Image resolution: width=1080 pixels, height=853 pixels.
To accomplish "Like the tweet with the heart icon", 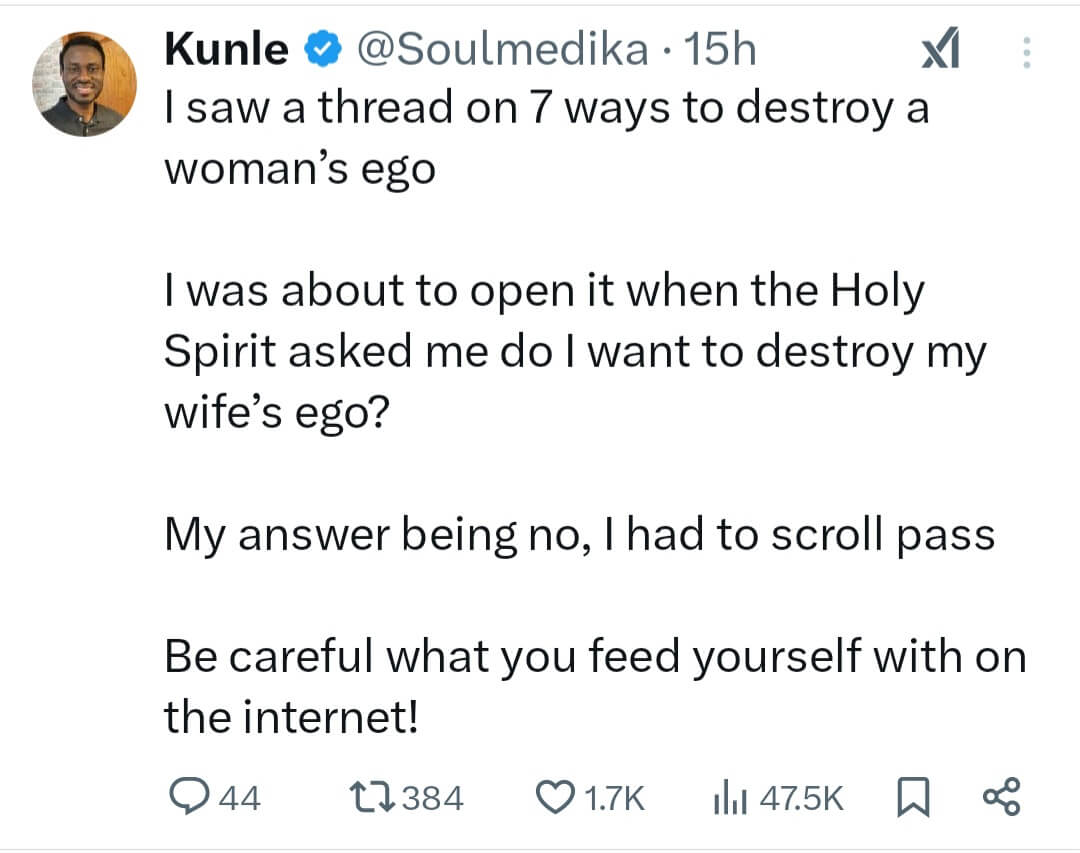I will point(553,797).
